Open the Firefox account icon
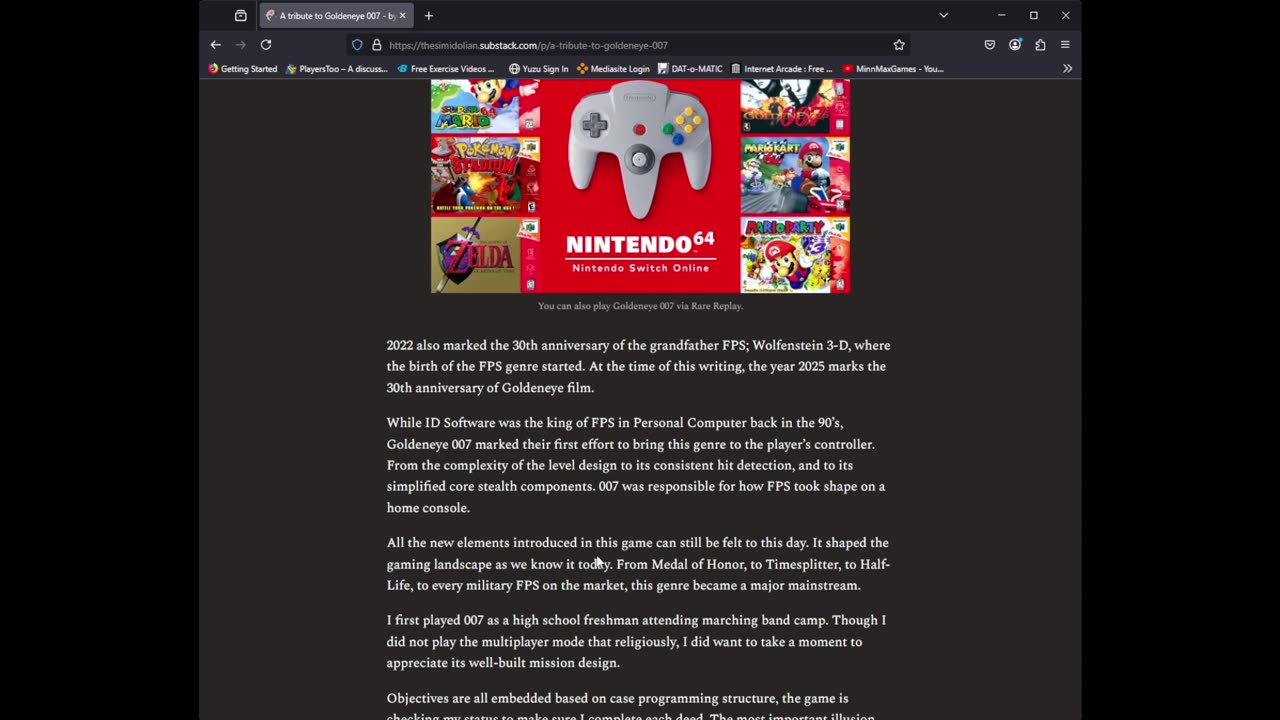The image size is (1280, 720). [x=1015, y=45]
